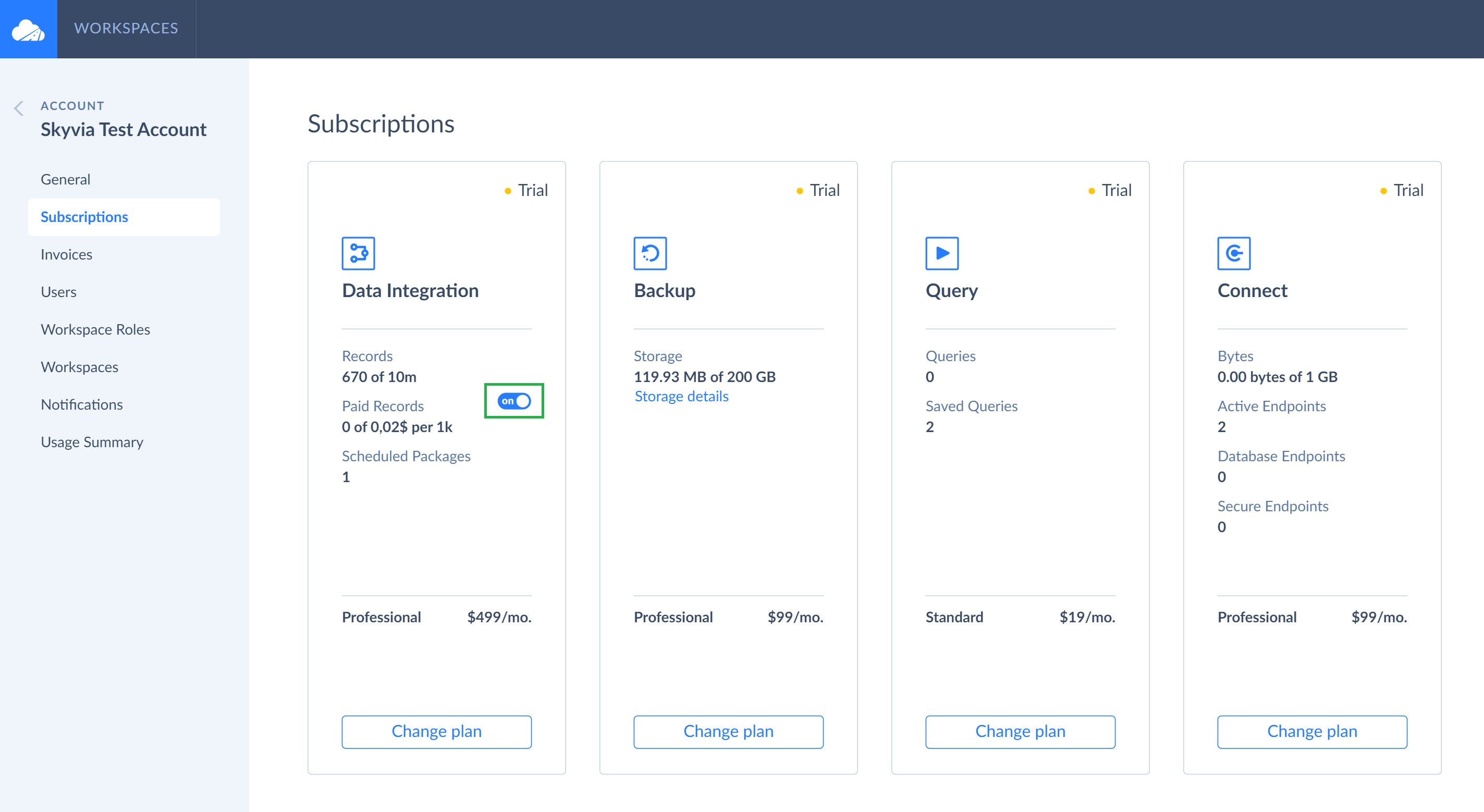This screenshot has width=1484, height=812.
Task: Open the WORKSPACES menu
Action: 126,29
